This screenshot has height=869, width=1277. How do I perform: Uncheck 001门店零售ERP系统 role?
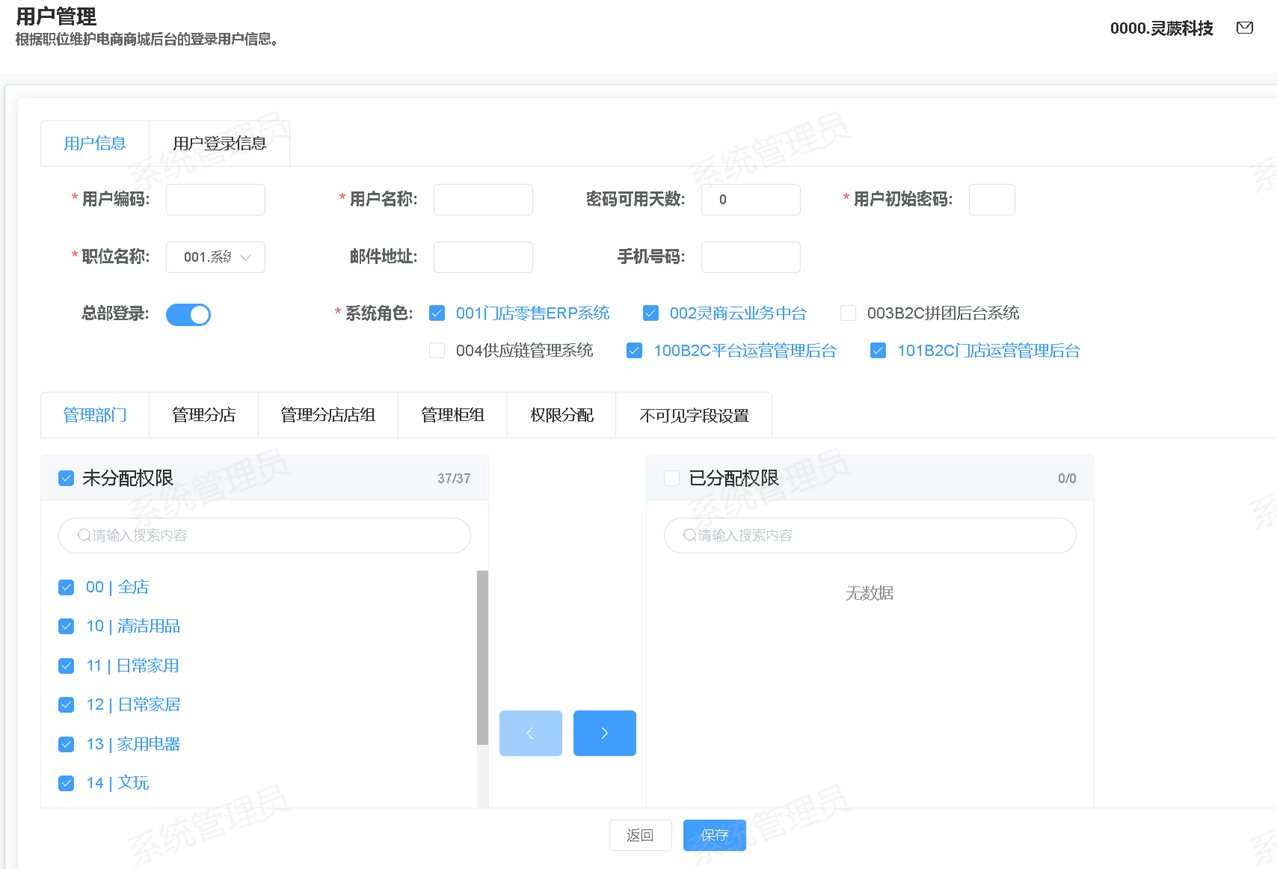(437, 313)
